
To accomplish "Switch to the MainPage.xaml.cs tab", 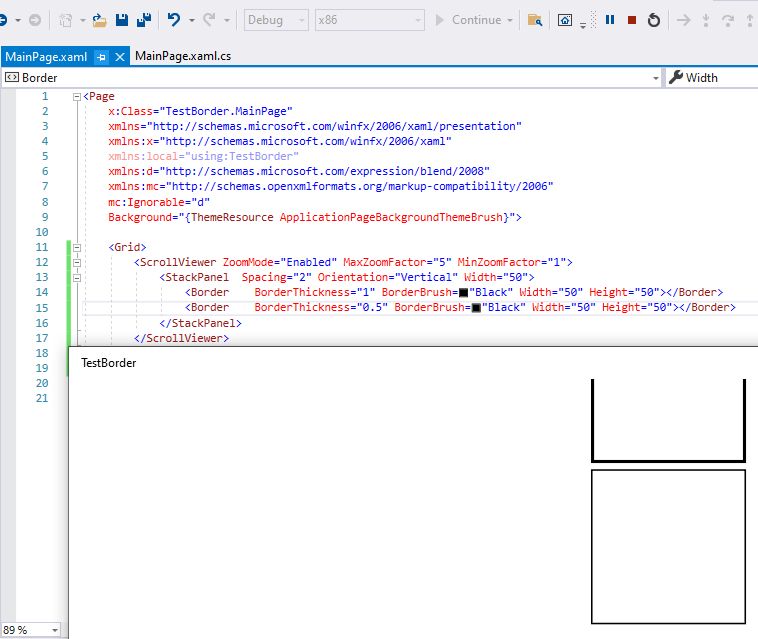I will [183, 56].
